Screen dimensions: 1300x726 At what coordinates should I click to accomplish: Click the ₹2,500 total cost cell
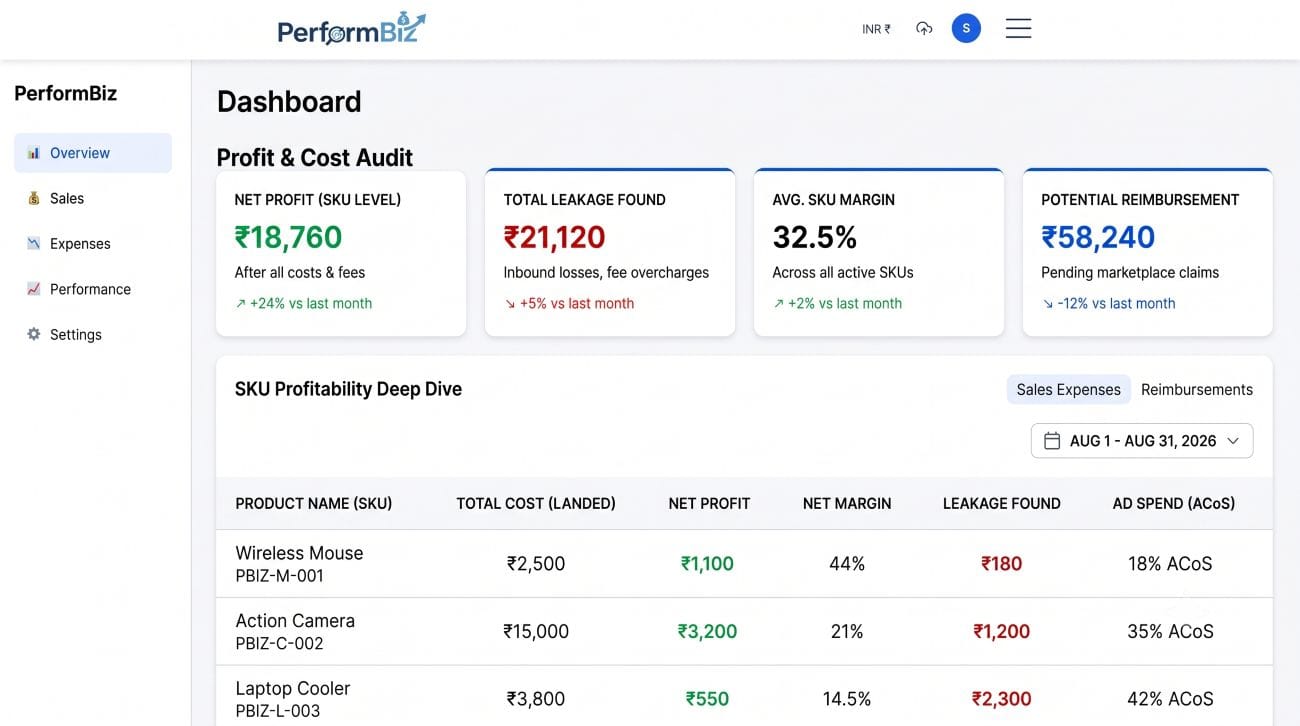536,564
